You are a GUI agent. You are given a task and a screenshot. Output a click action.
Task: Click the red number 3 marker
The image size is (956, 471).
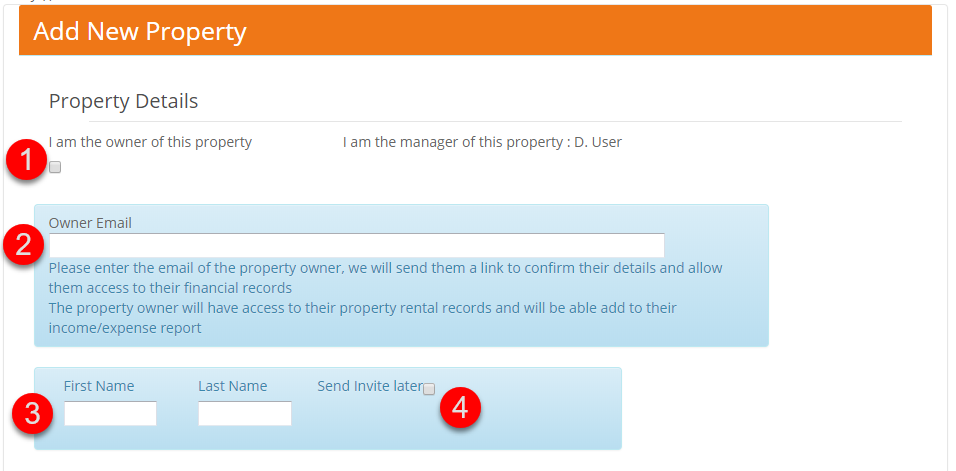(x=31, y=413)
